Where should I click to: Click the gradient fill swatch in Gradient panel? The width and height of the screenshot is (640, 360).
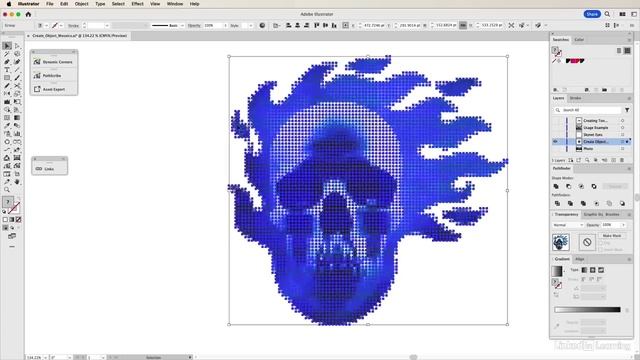click(x=557, y=271)
